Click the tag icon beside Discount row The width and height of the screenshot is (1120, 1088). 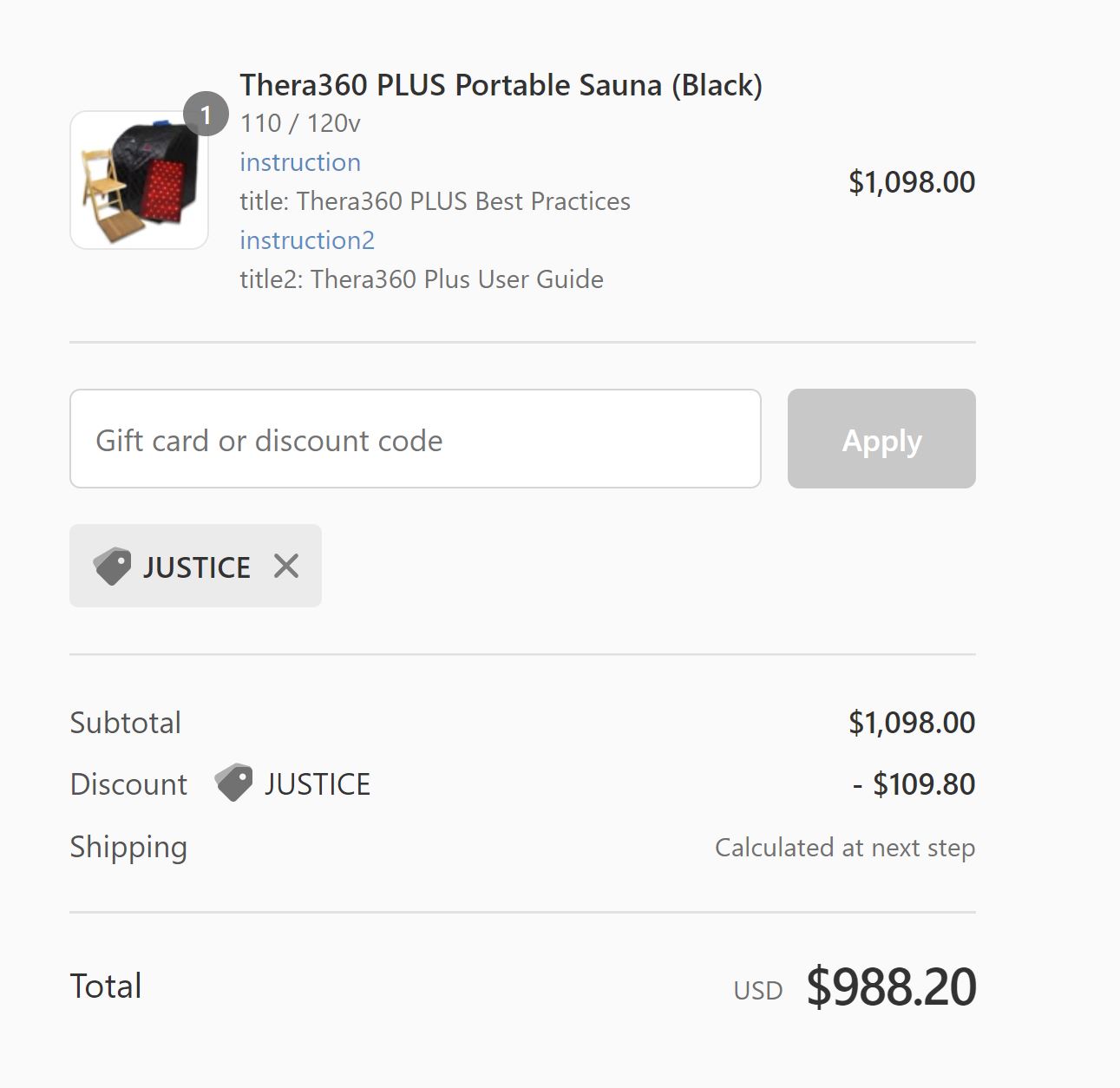[233, 783]
